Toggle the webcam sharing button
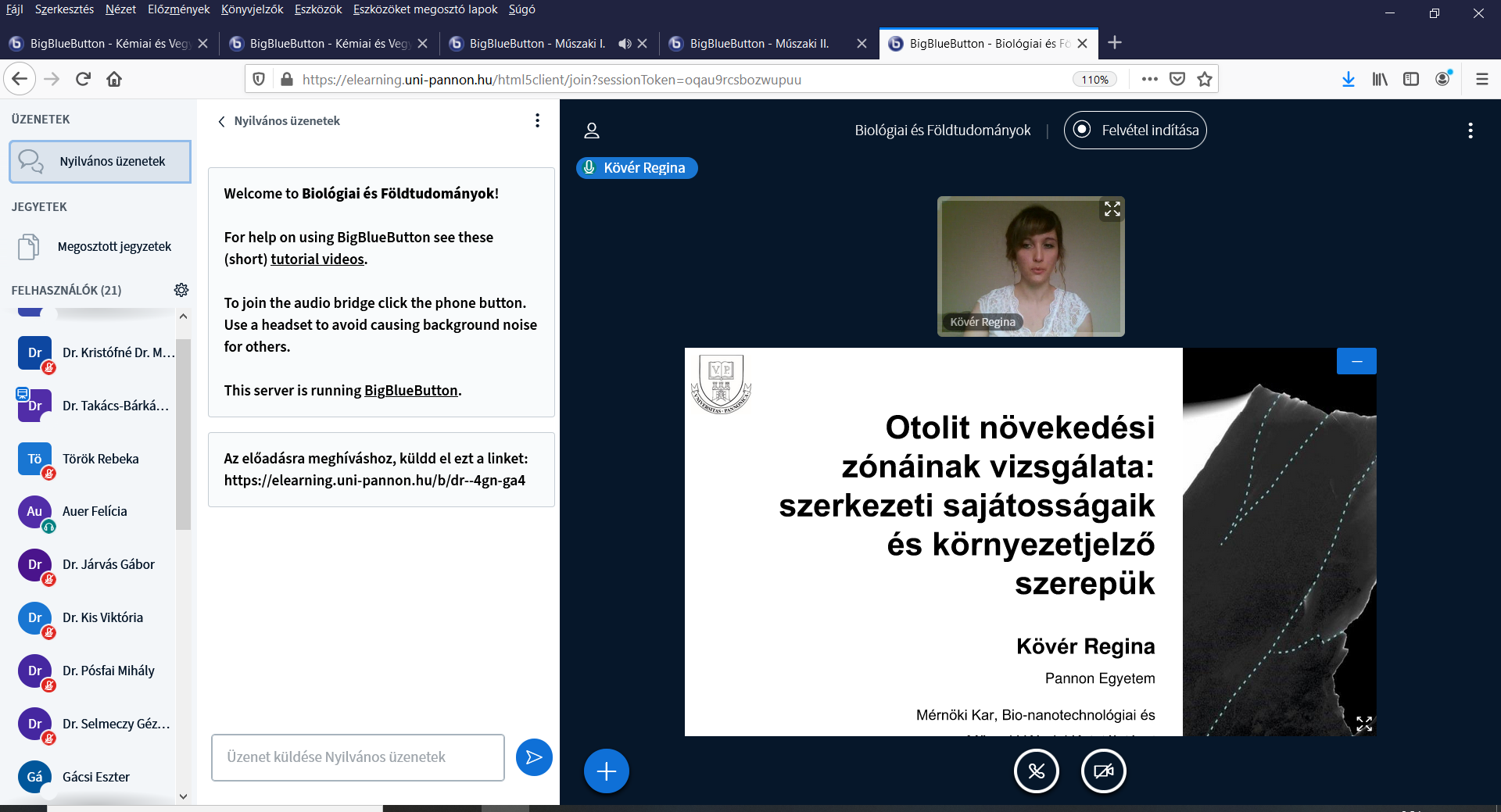Screen dimensions: 1501x812 coord(1103,771)
